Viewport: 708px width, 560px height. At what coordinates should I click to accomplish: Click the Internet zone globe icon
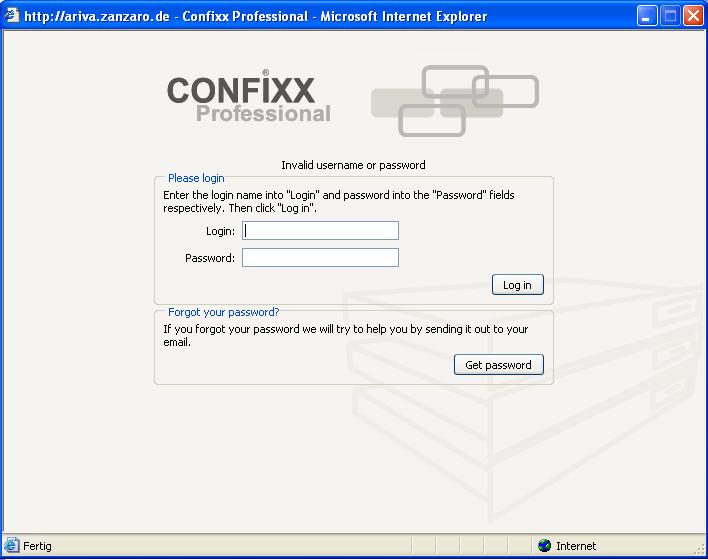coord(545,546)
